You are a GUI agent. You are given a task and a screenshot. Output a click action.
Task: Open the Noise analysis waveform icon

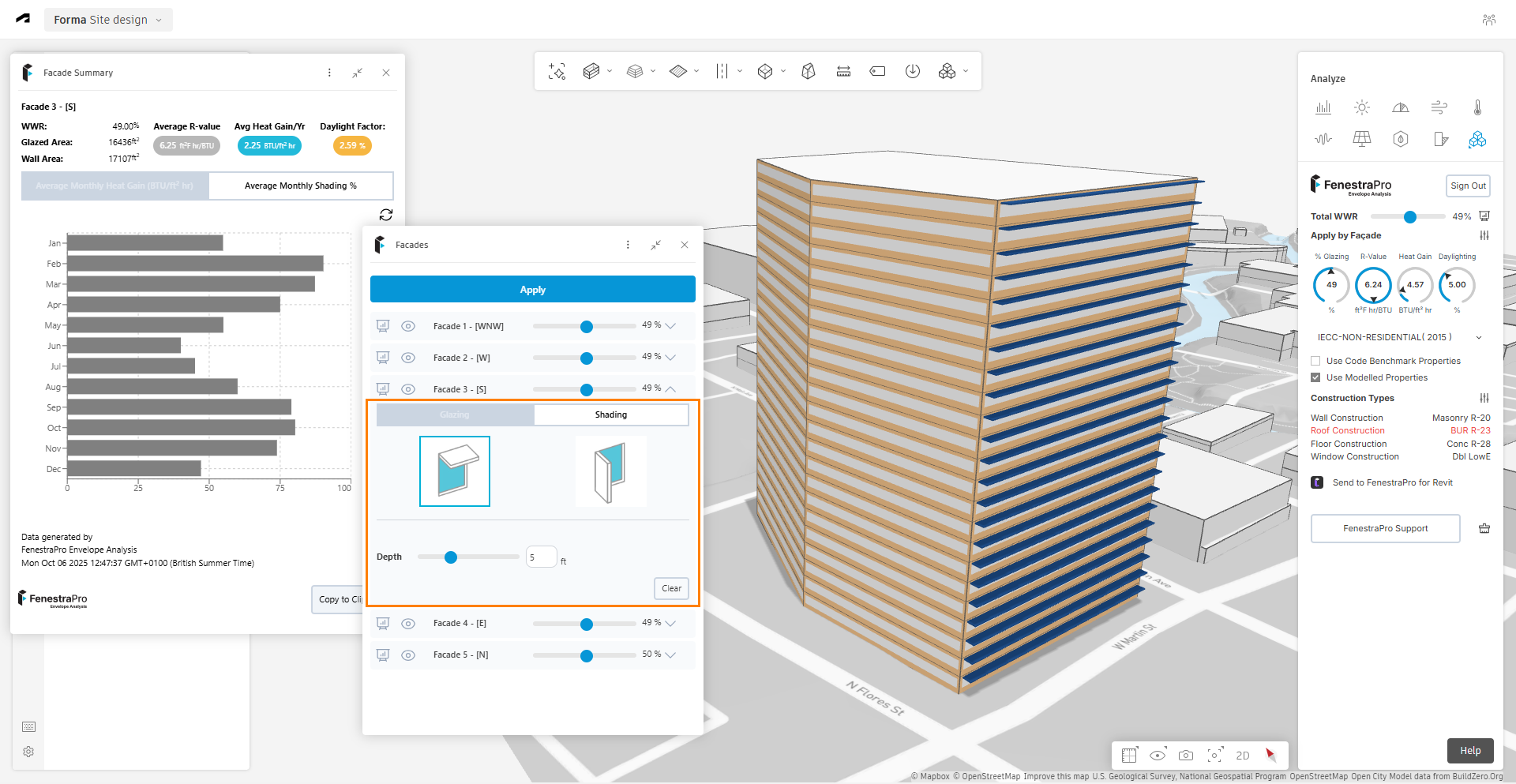click(1323, 139)
